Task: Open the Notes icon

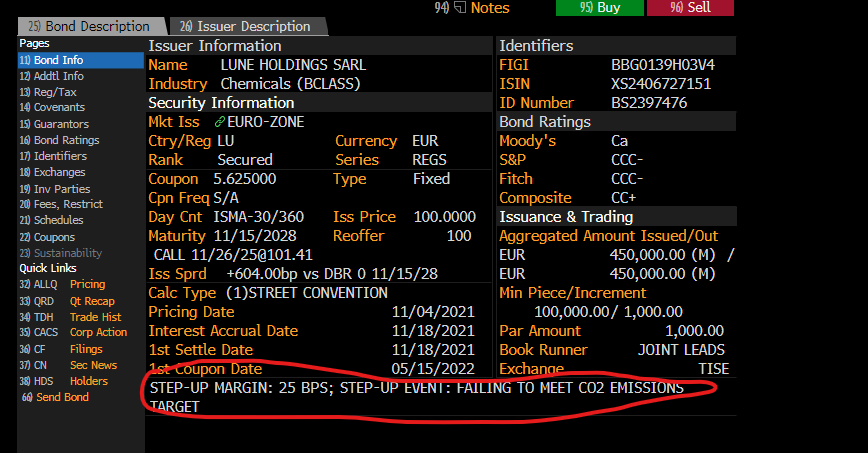Action: tap(460, 8)
